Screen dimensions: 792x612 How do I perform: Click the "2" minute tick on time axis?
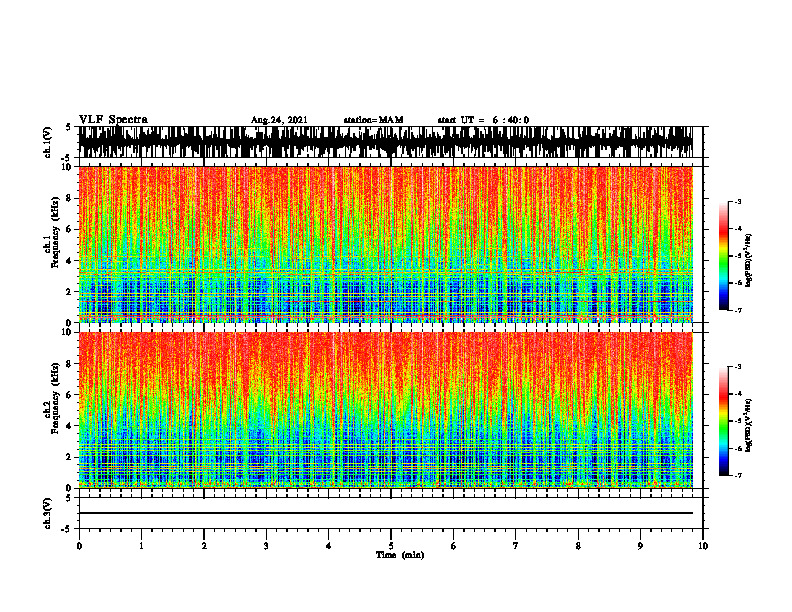pyautogui.click(x=204, y=546)
